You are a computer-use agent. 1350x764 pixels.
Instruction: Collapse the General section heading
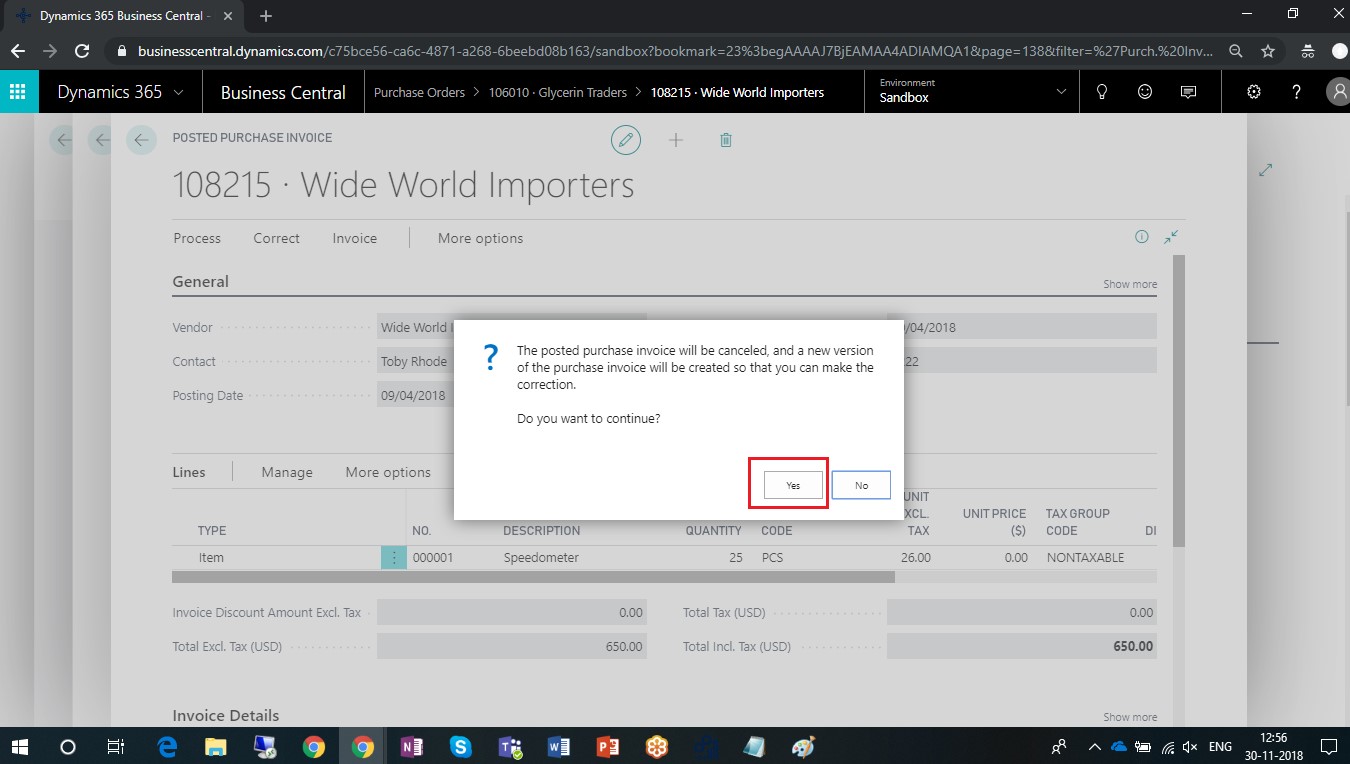(200, 282)
